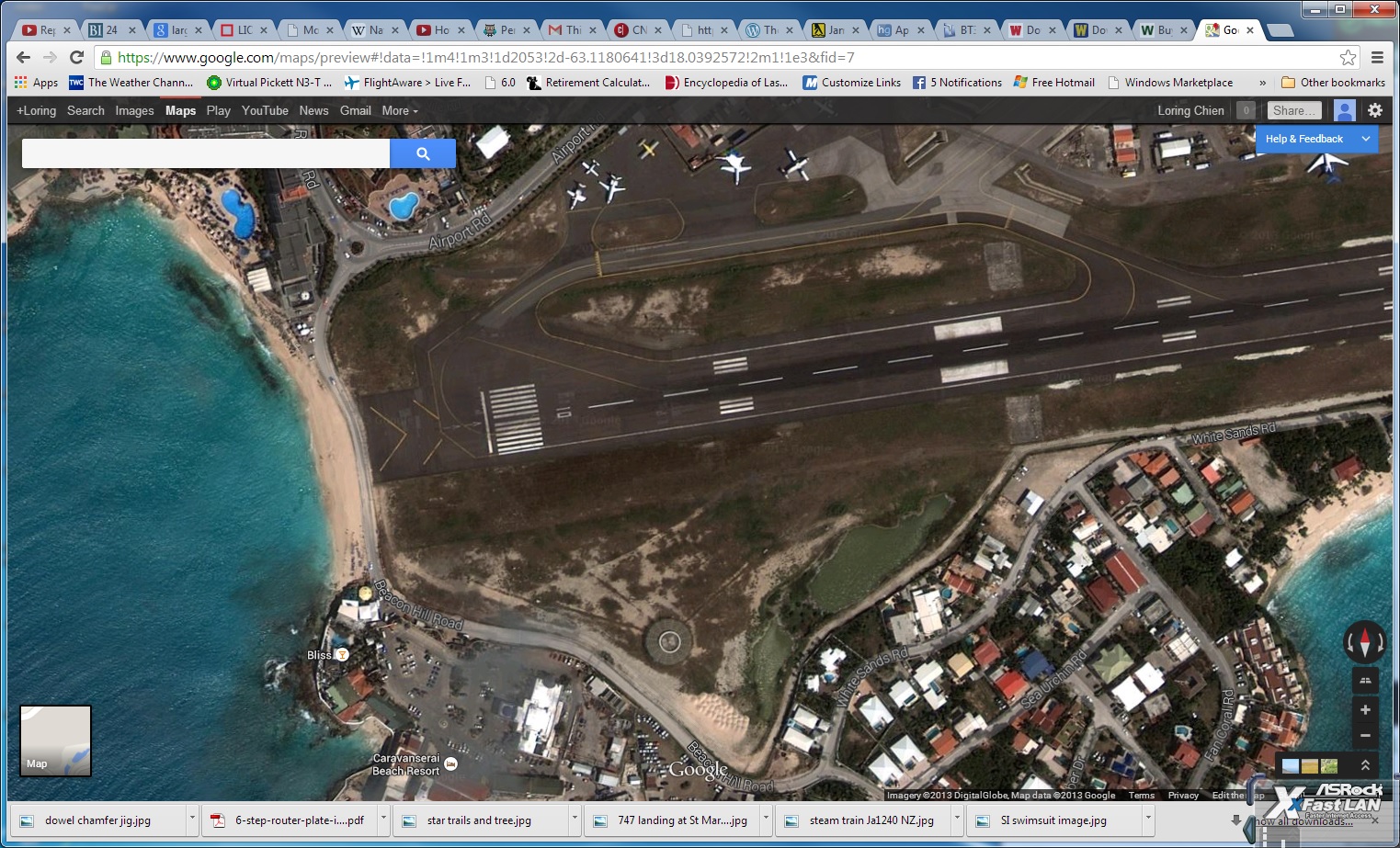Expand the imagery photo carousel chevron

click(x=1365, y=765)
